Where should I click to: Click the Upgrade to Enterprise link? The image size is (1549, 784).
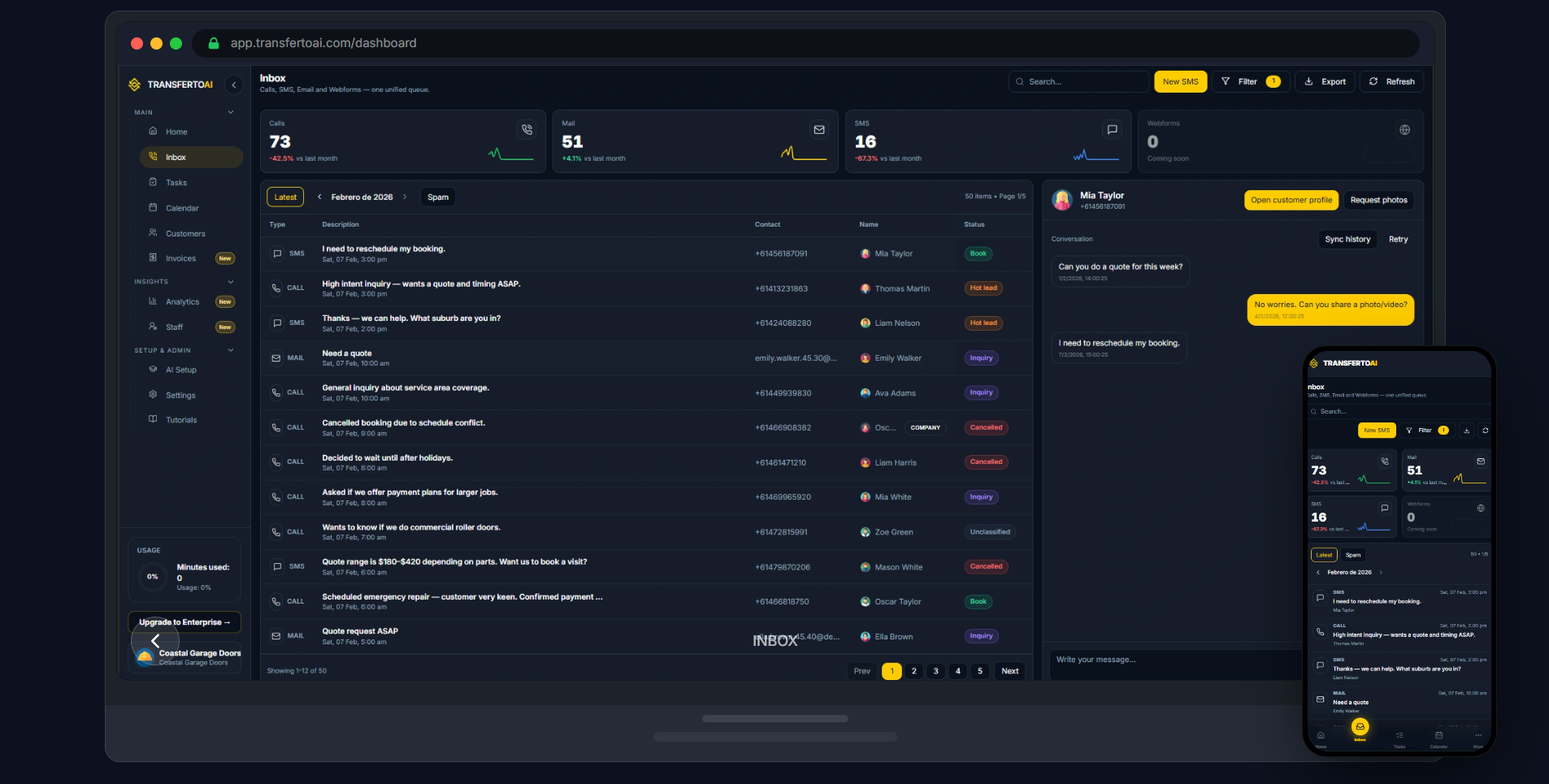click(184, 622)
